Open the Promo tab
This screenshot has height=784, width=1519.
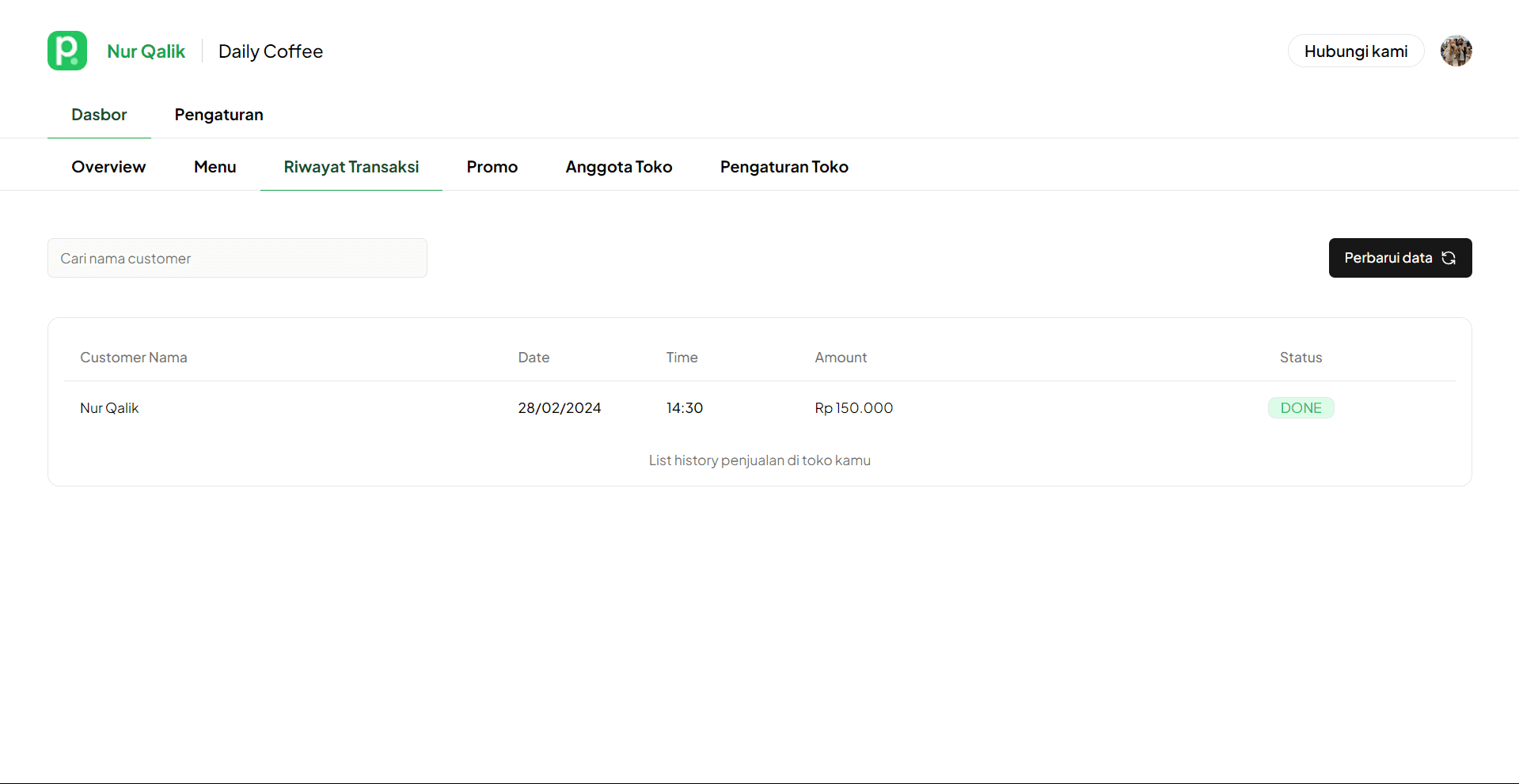(x=492, y=167)
